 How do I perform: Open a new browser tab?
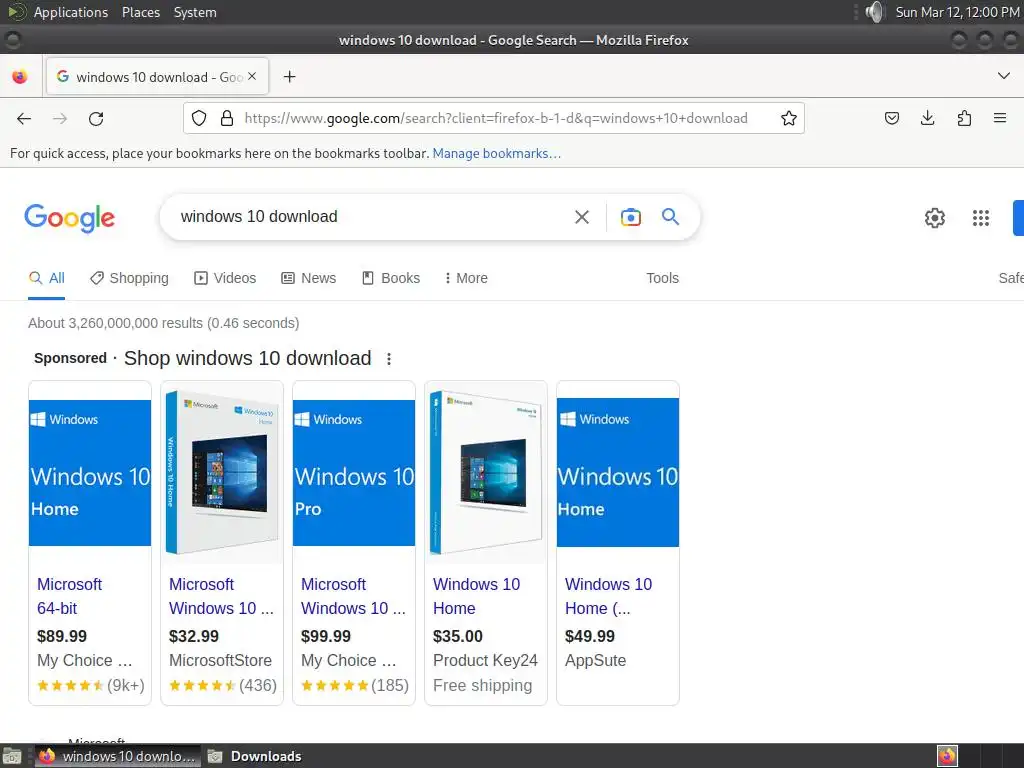[x=289, y=77]
